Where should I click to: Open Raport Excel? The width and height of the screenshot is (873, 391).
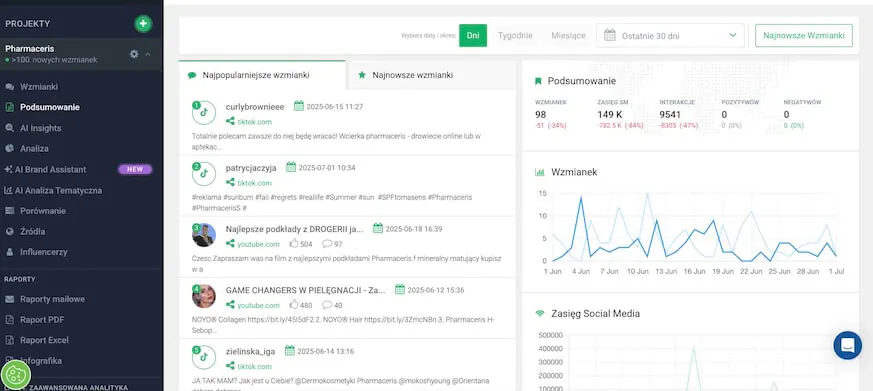tap(45, 340)
